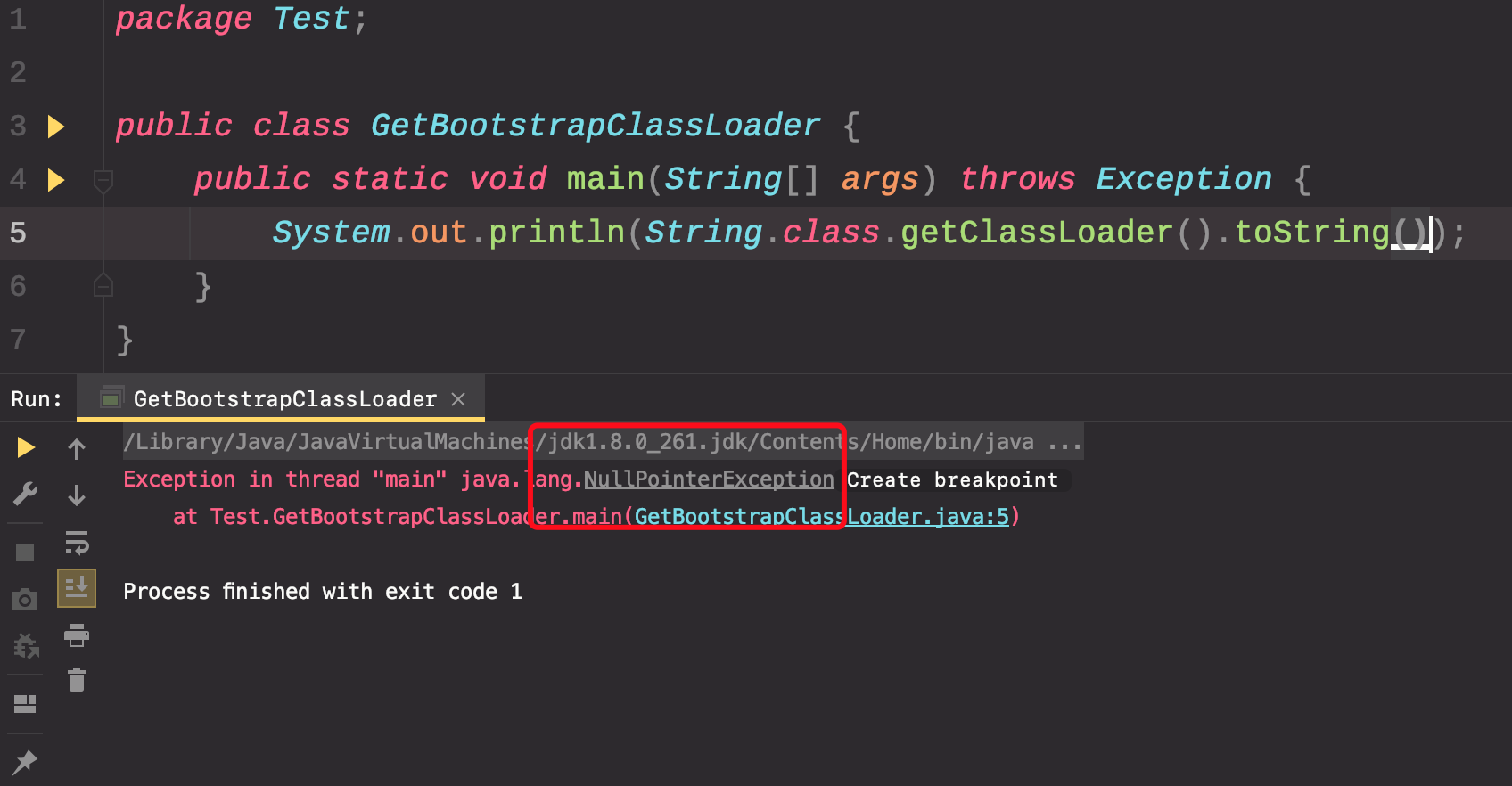Image resolution: width=1512 pixels, height=786 pixels.
Task: Dump threads using the camera icon
Action: coord(25,599)
